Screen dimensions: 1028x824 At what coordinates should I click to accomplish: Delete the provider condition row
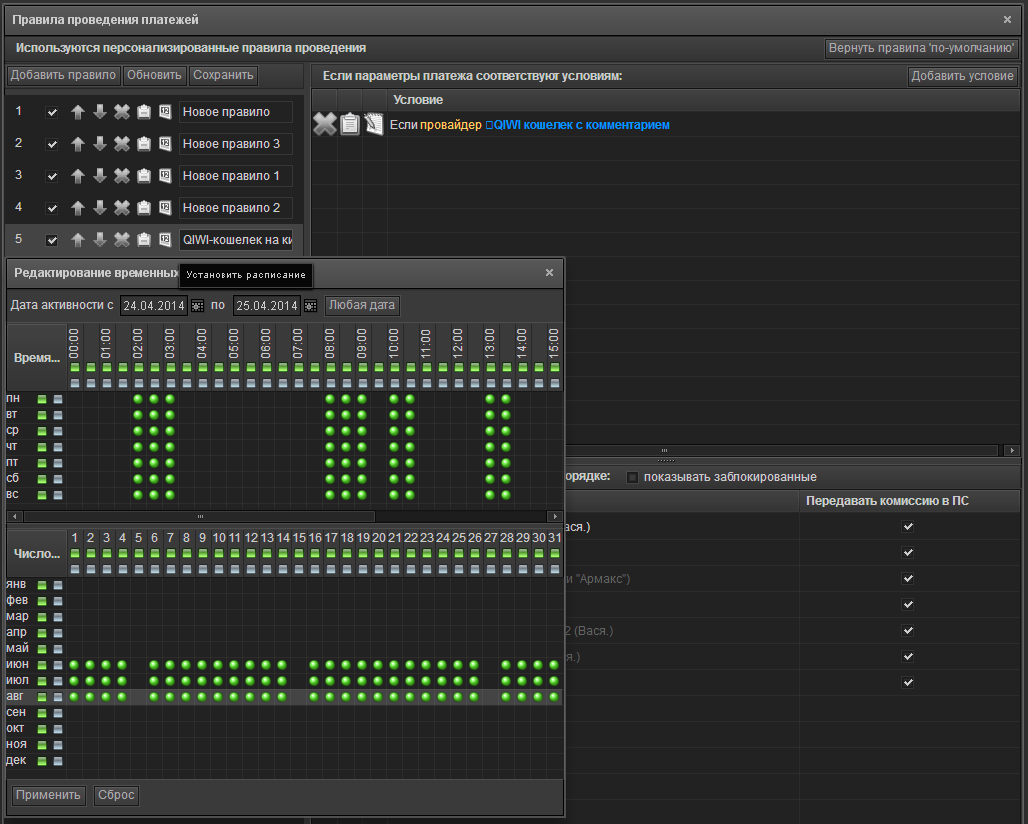click(x=325, y=124)
